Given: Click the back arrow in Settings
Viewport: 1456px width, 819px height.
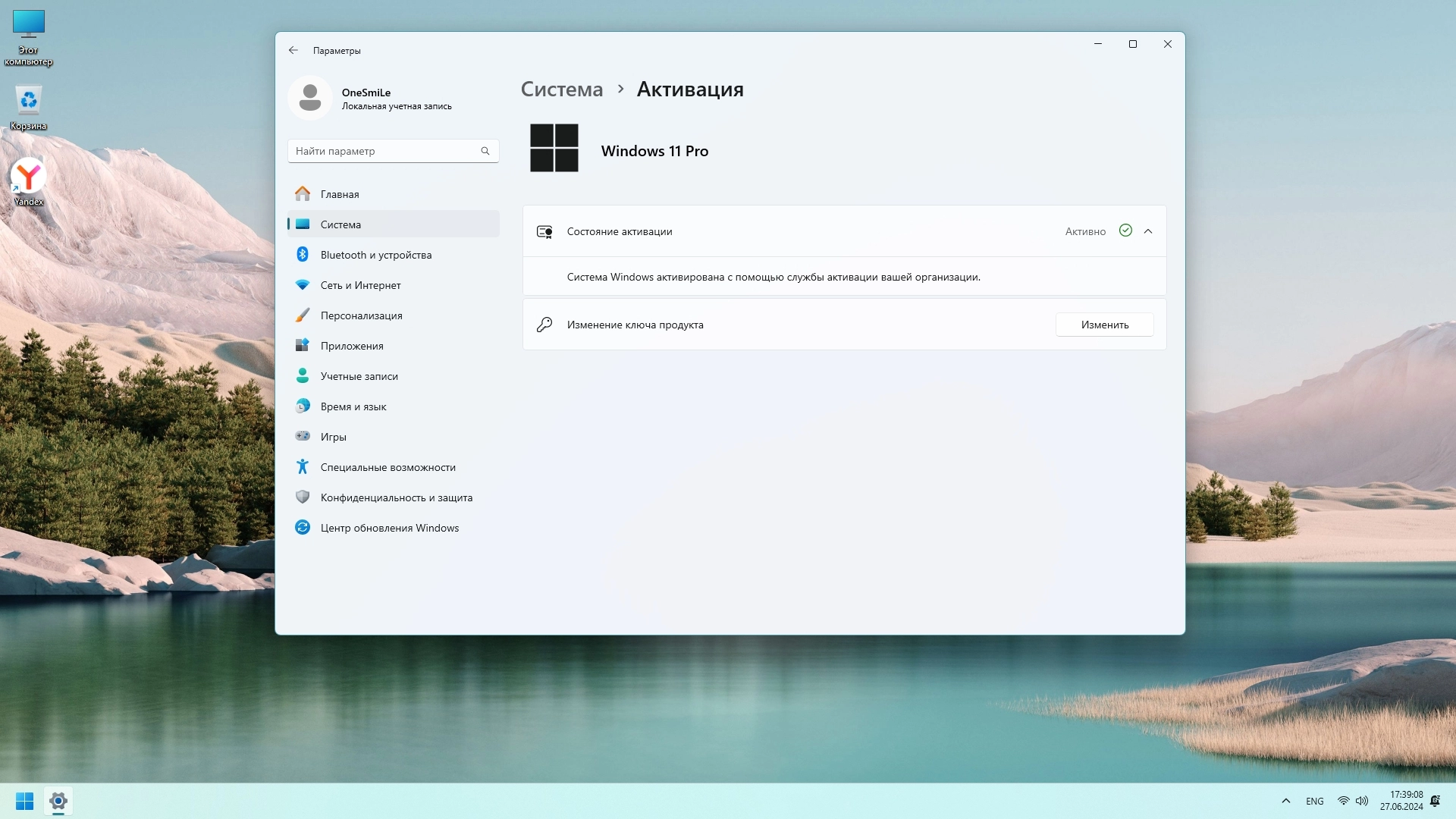Looking at the screenshot, I should (293, 51).
